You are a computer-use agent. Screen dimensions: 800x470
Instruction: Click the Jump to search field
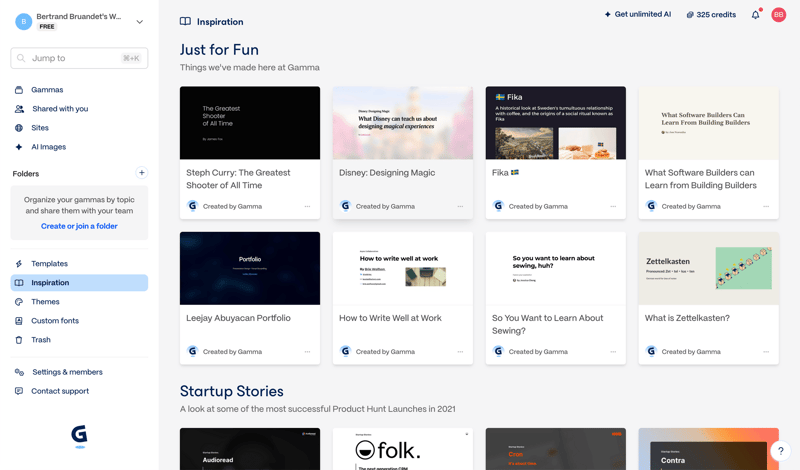pyautogui.click(x=79, y=58)
